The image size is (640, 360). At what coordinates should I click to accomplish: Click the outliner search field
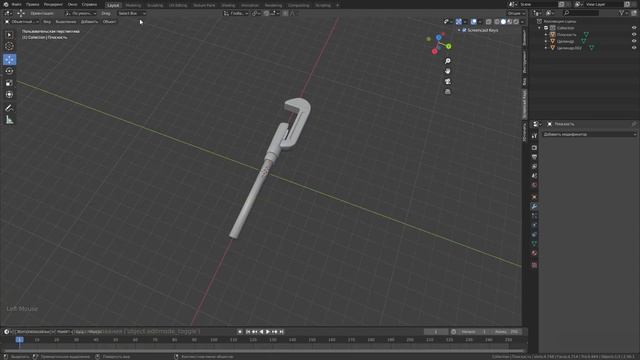click(581, 13)
